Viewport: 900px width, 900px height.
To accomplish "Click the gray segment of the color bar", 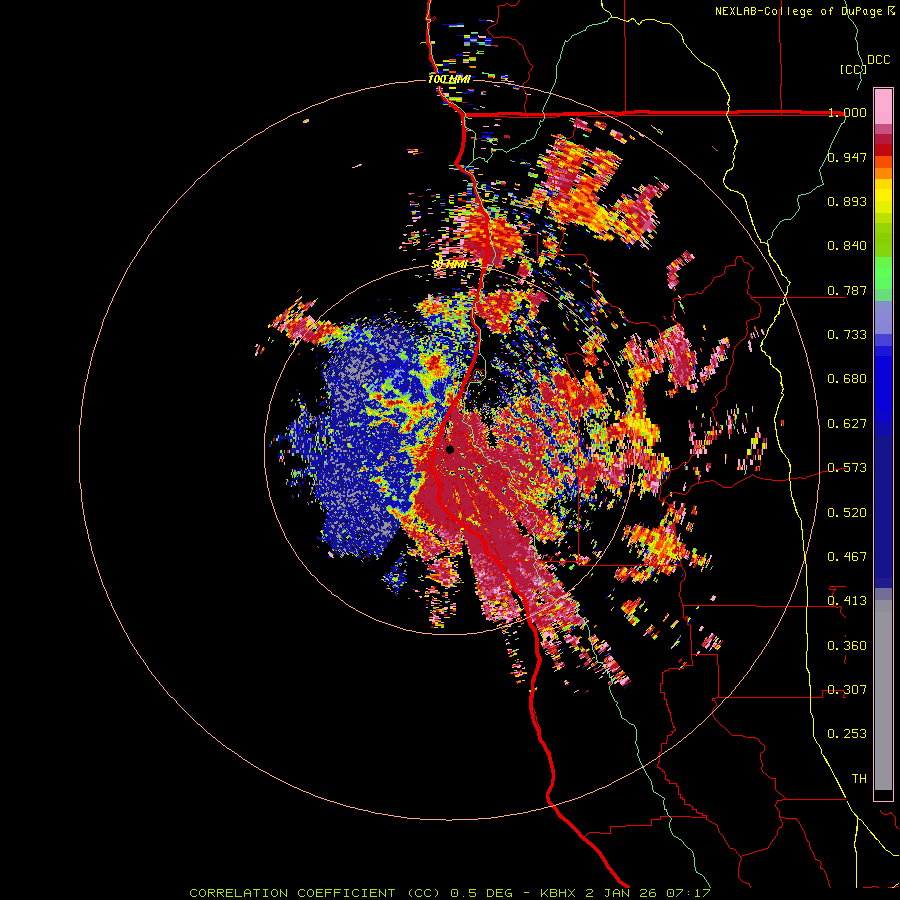I will point(883,695).
